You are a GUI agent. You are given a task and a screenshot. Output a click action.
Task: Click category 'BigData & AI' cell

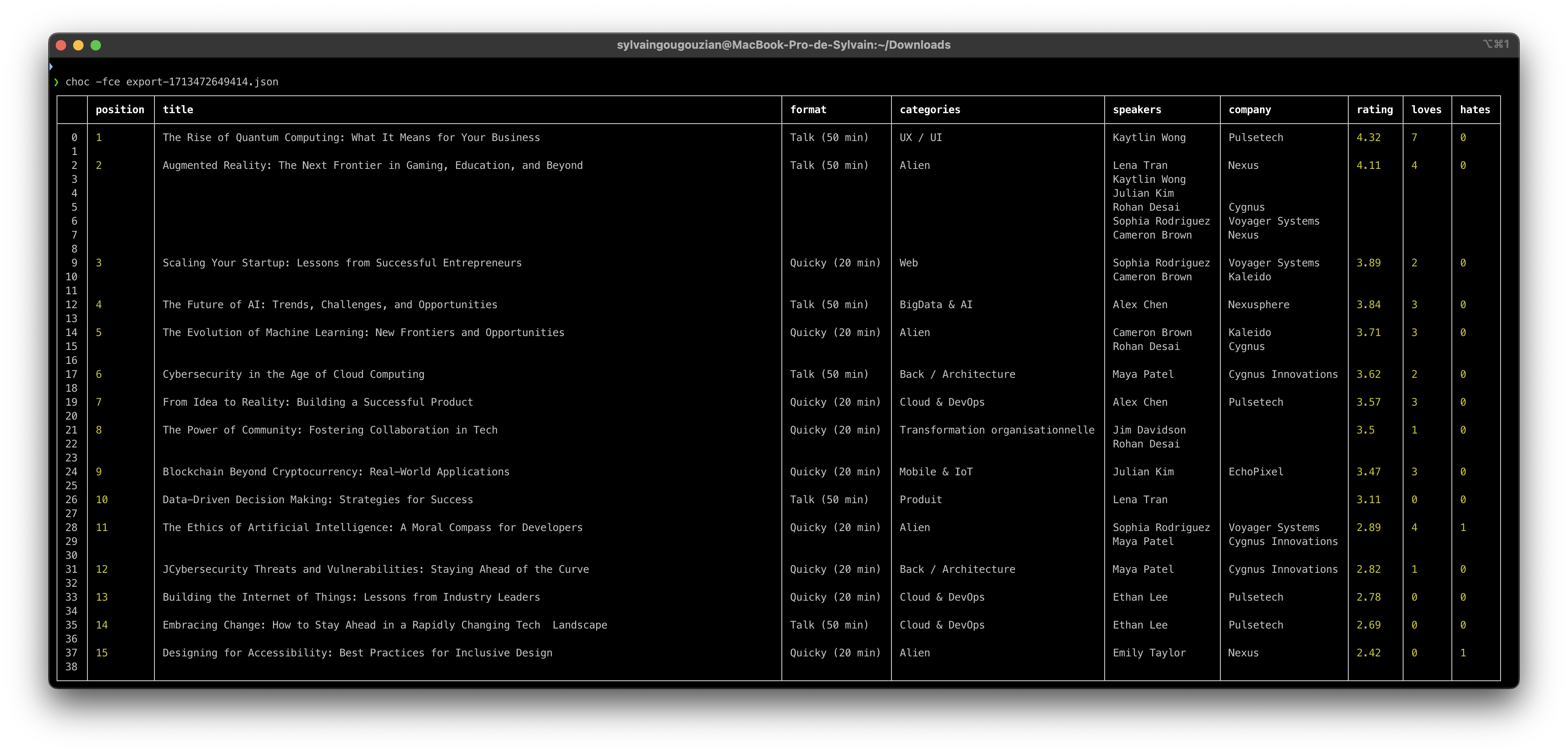coord(936,304)
